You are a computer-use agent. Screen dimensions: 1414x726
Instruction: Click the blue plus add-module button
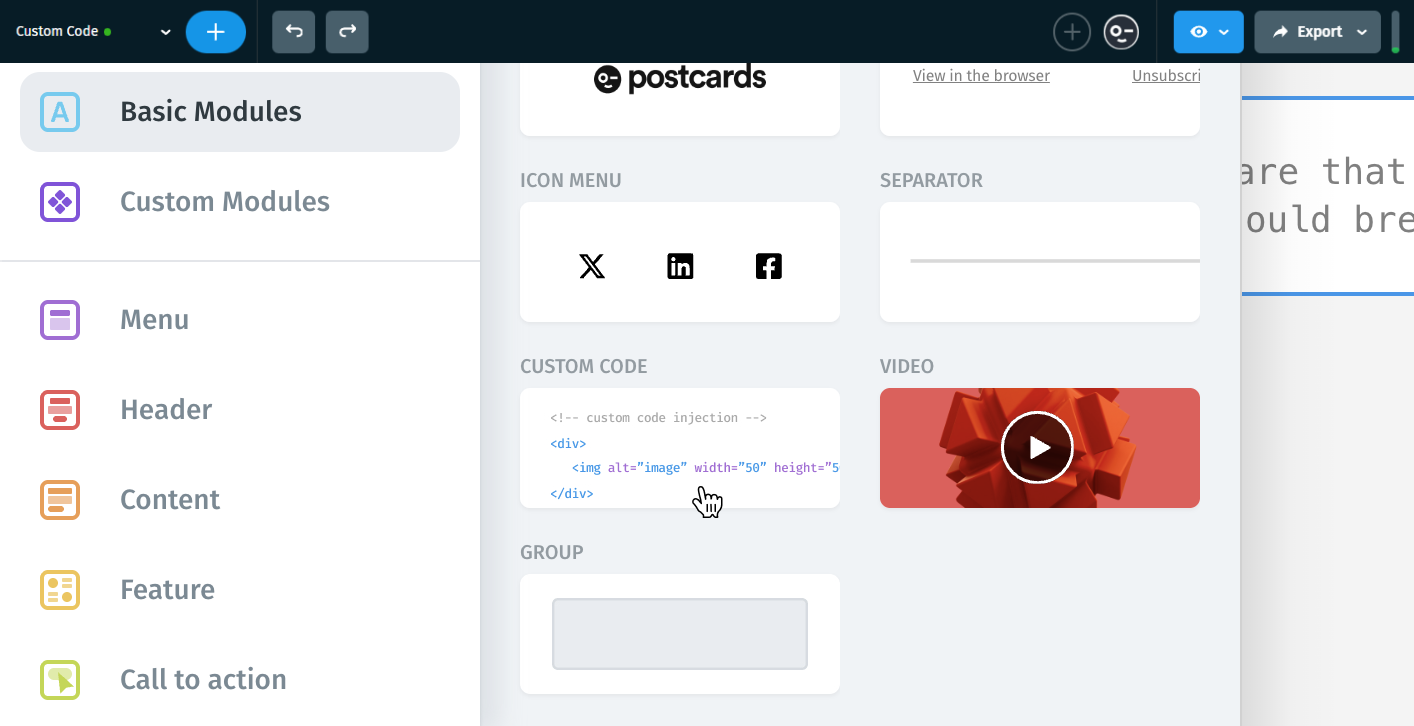pos(215,32)
